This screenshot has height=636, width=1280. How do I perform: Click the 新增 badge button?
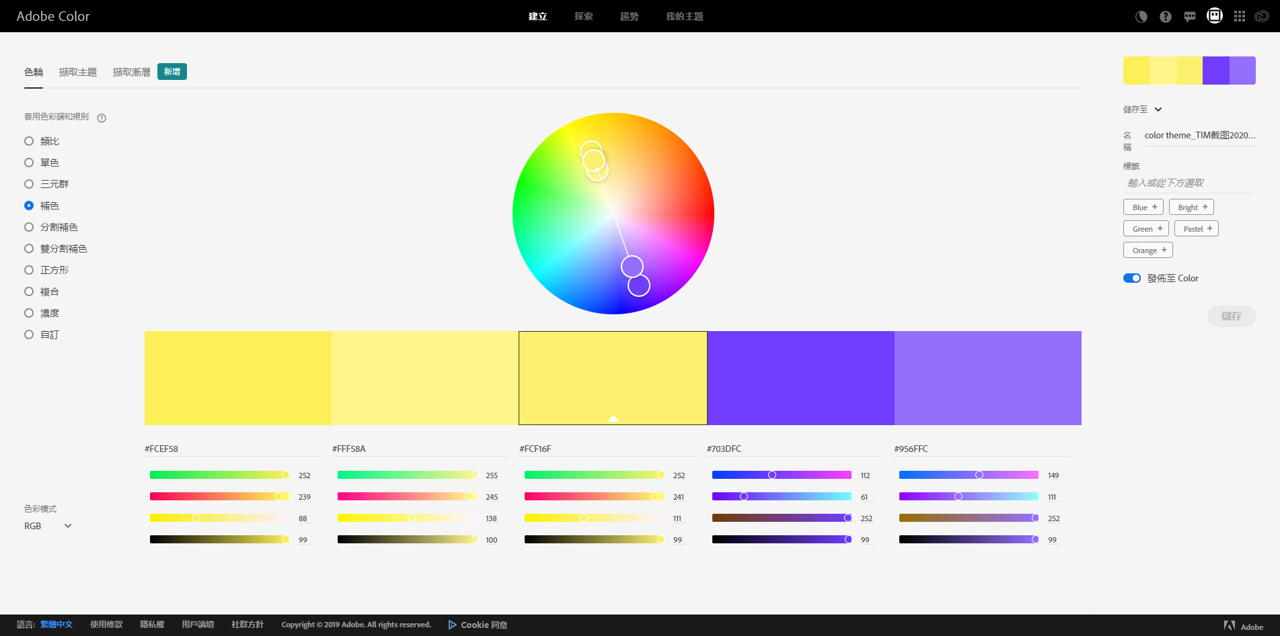click(x=172, y=72)
